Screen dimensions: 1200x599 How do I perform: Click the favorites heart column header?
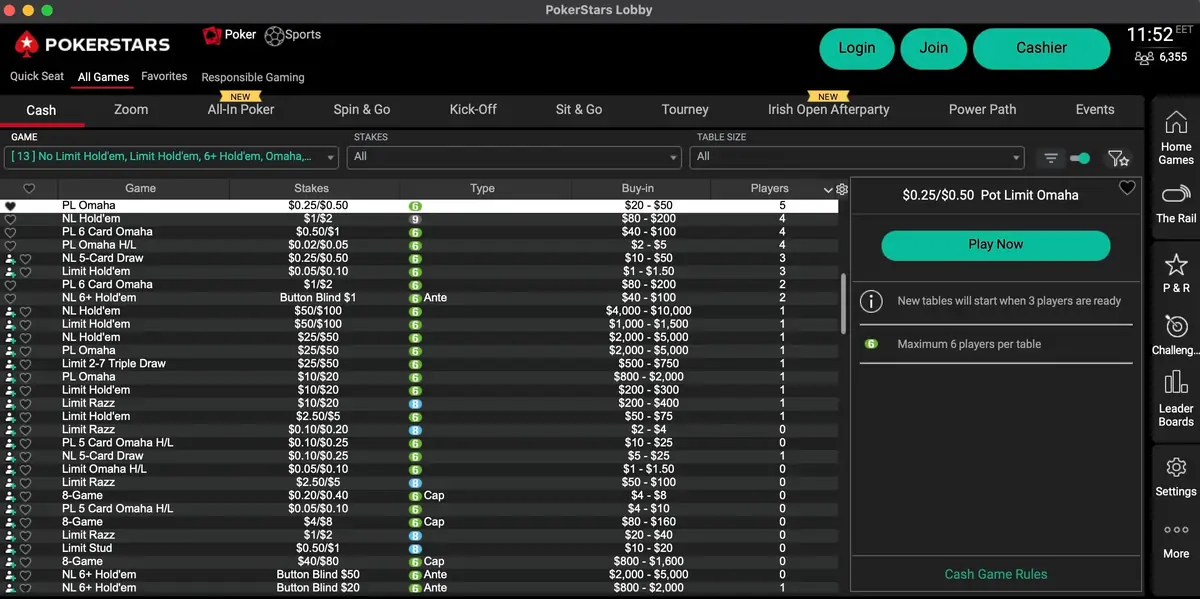pos(29,188)
